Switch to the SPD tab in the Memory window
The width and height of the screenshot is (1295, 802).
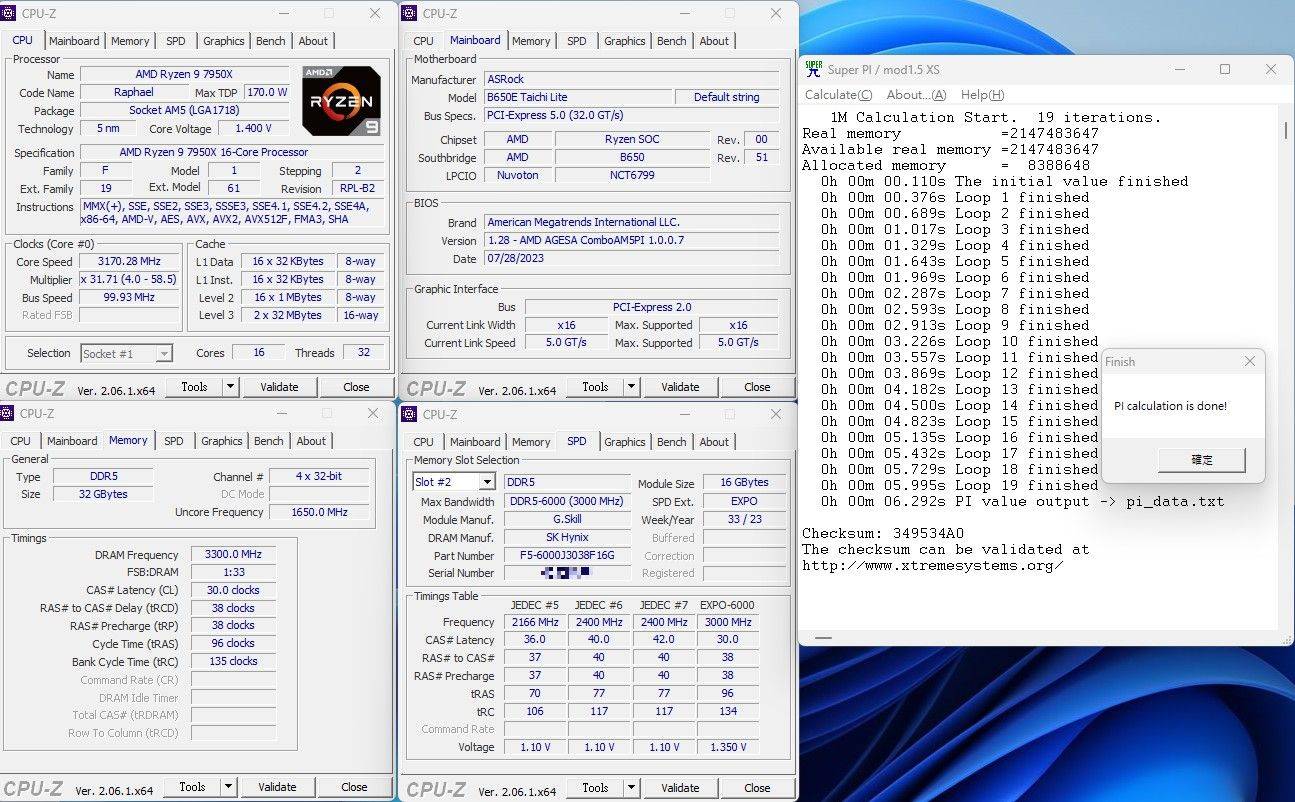pos(175,441)
